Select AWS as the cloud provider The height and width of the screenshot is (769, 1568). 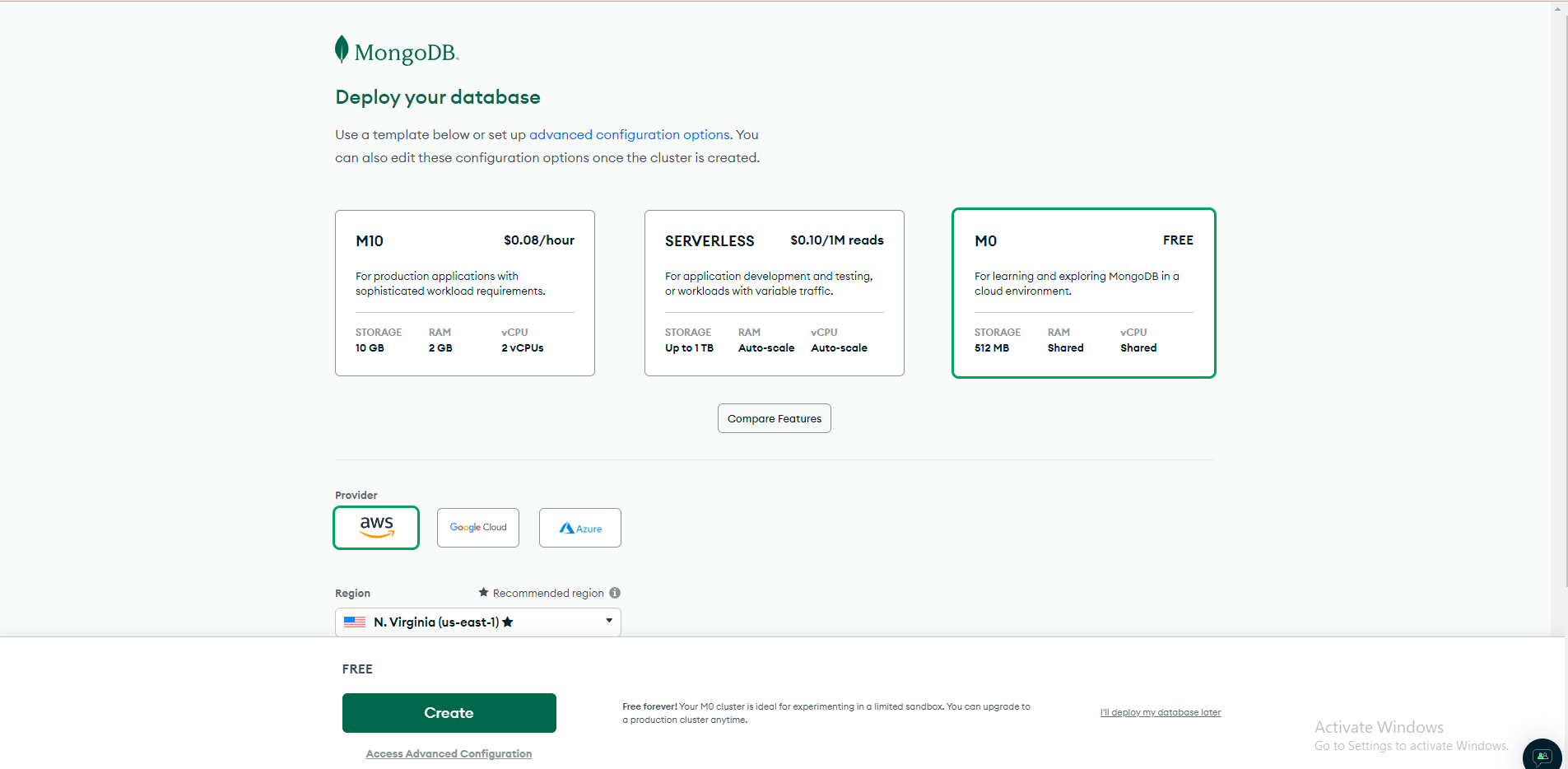click(375, 527)
